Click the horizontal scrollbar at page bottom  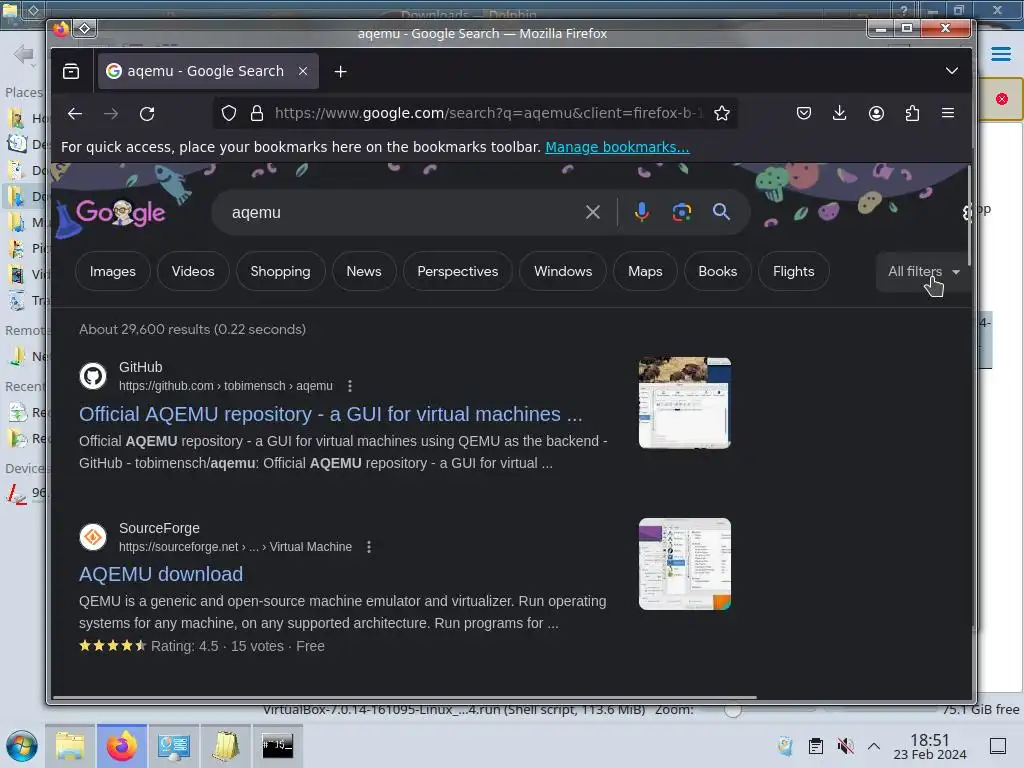point(404,697)
